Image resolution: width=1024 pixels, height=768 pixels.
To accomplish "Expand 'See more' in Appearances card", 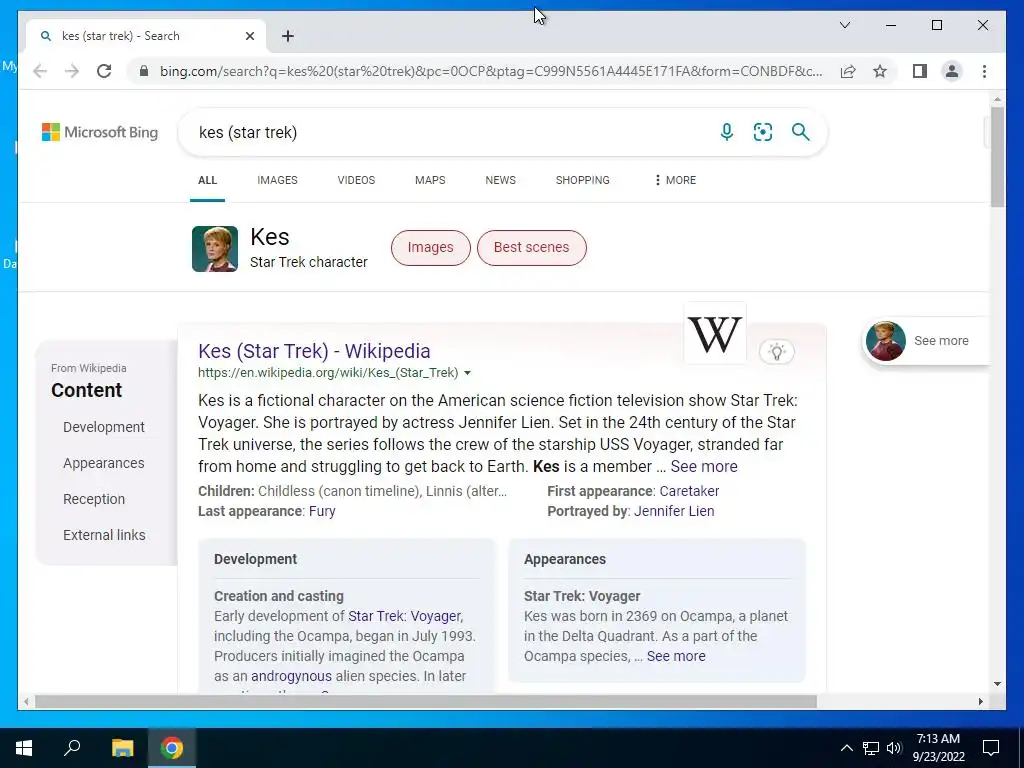I will [676, 656].
